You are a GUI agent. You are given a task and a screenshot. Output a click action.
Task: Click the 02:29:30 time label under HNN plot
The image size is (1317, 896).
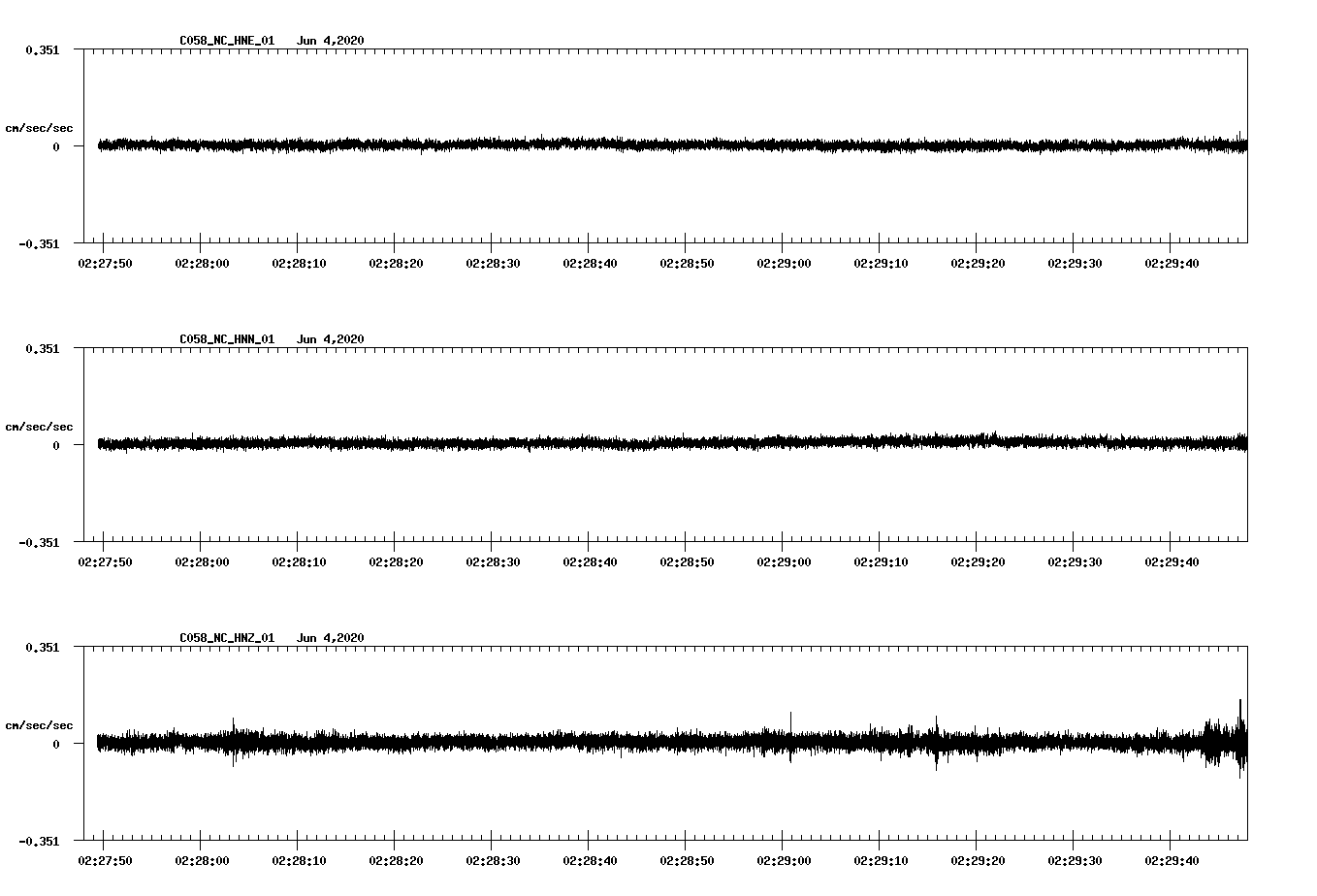[1075, 562]
